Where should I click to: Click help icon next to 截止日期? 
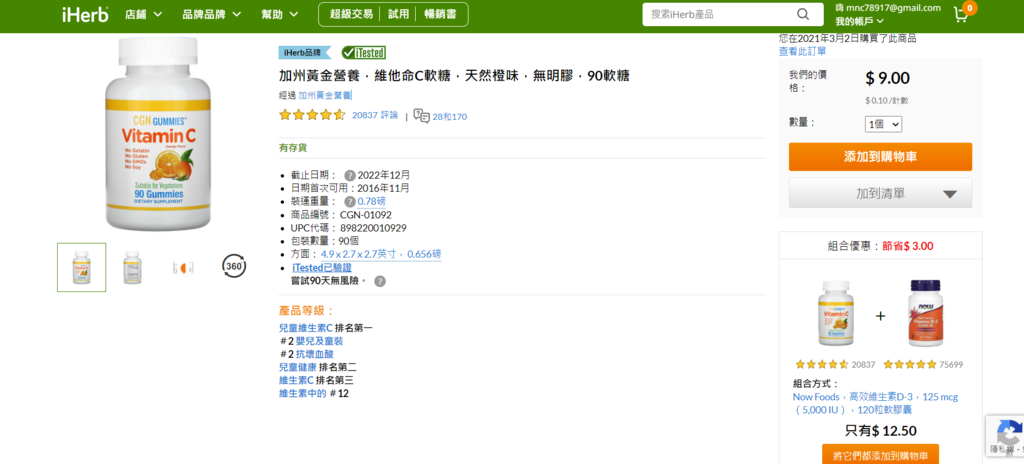(x=349, y=175)
